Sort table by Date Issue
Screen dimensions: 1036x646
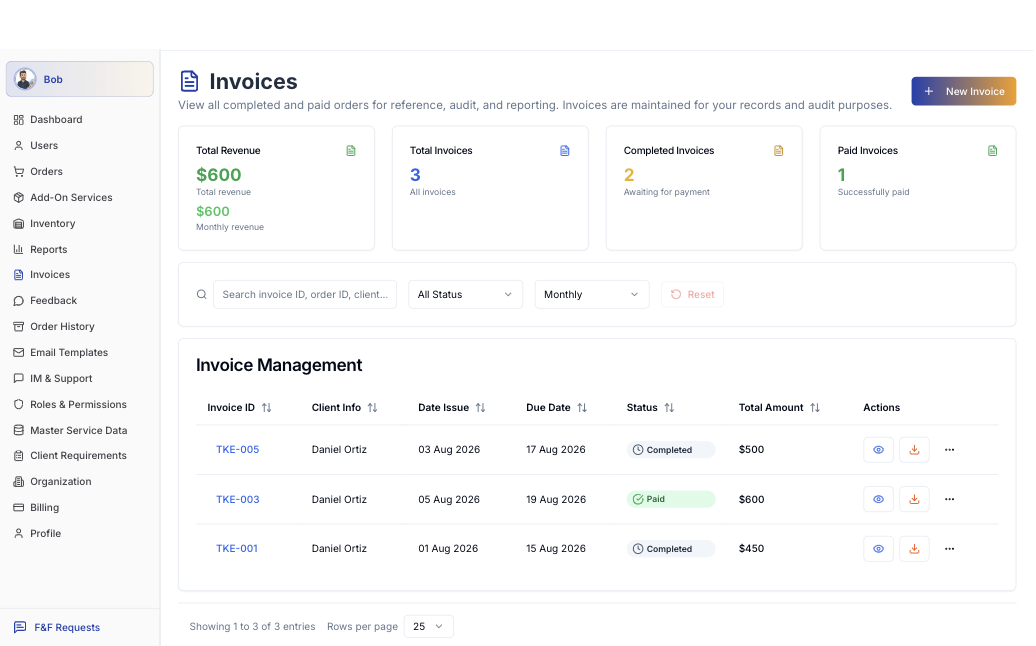(x=480, y=408)
